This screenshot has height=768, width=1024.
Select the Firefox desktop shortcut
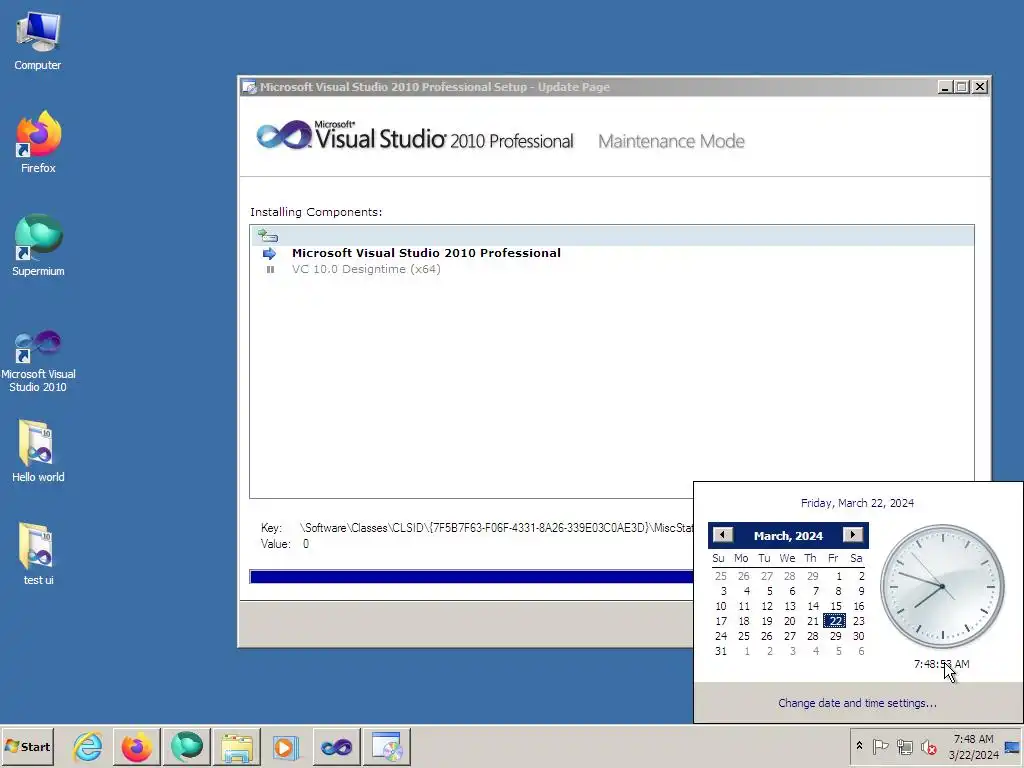tap(38, 142)
